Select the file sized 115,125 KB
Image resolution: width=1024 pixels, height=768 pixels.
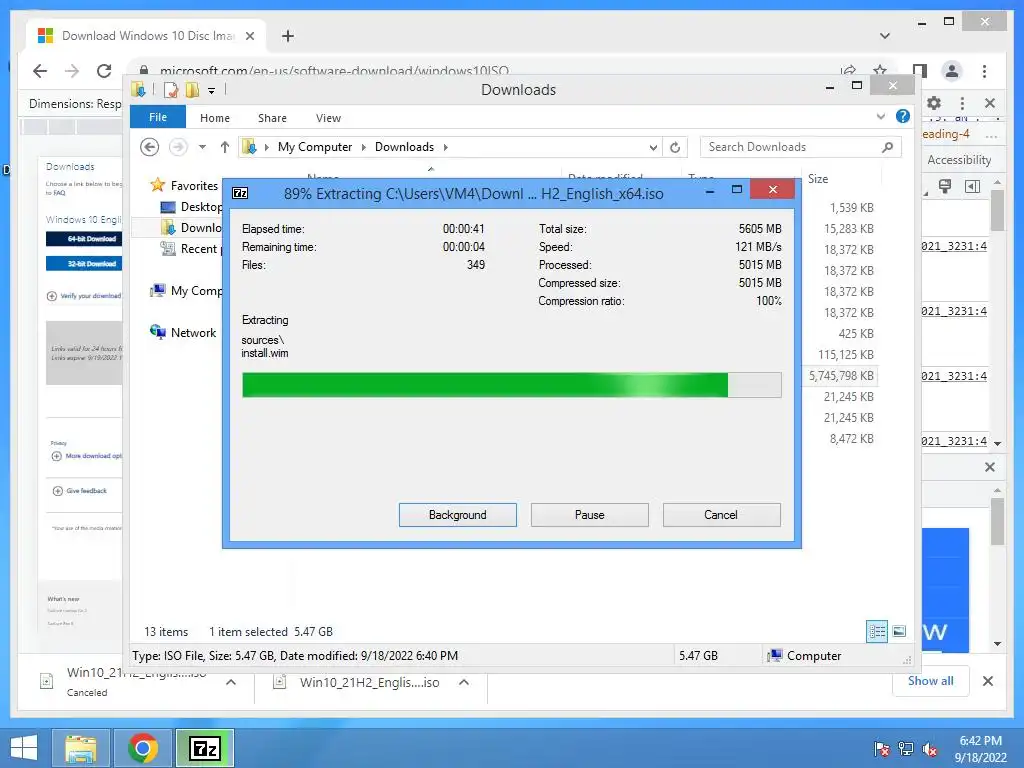point(846,355)
